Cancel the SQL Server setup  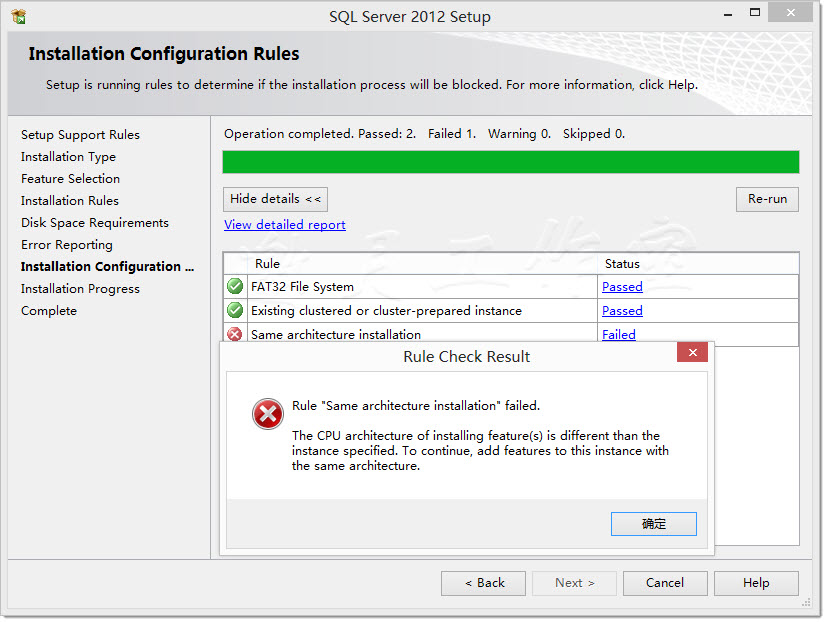[665, 583]
